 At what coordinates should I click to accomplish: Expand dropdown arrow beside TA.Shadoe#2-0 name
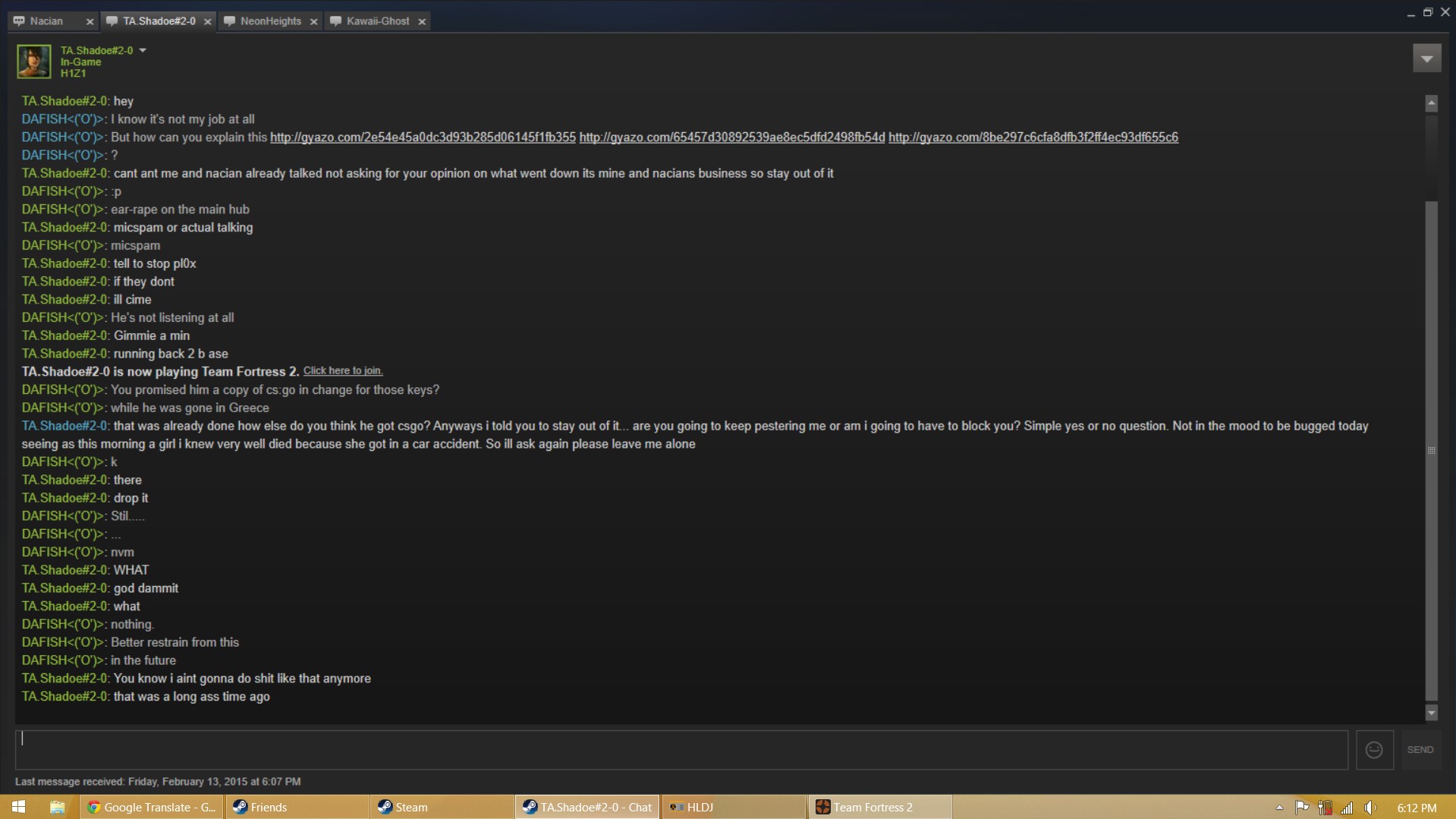143,51
